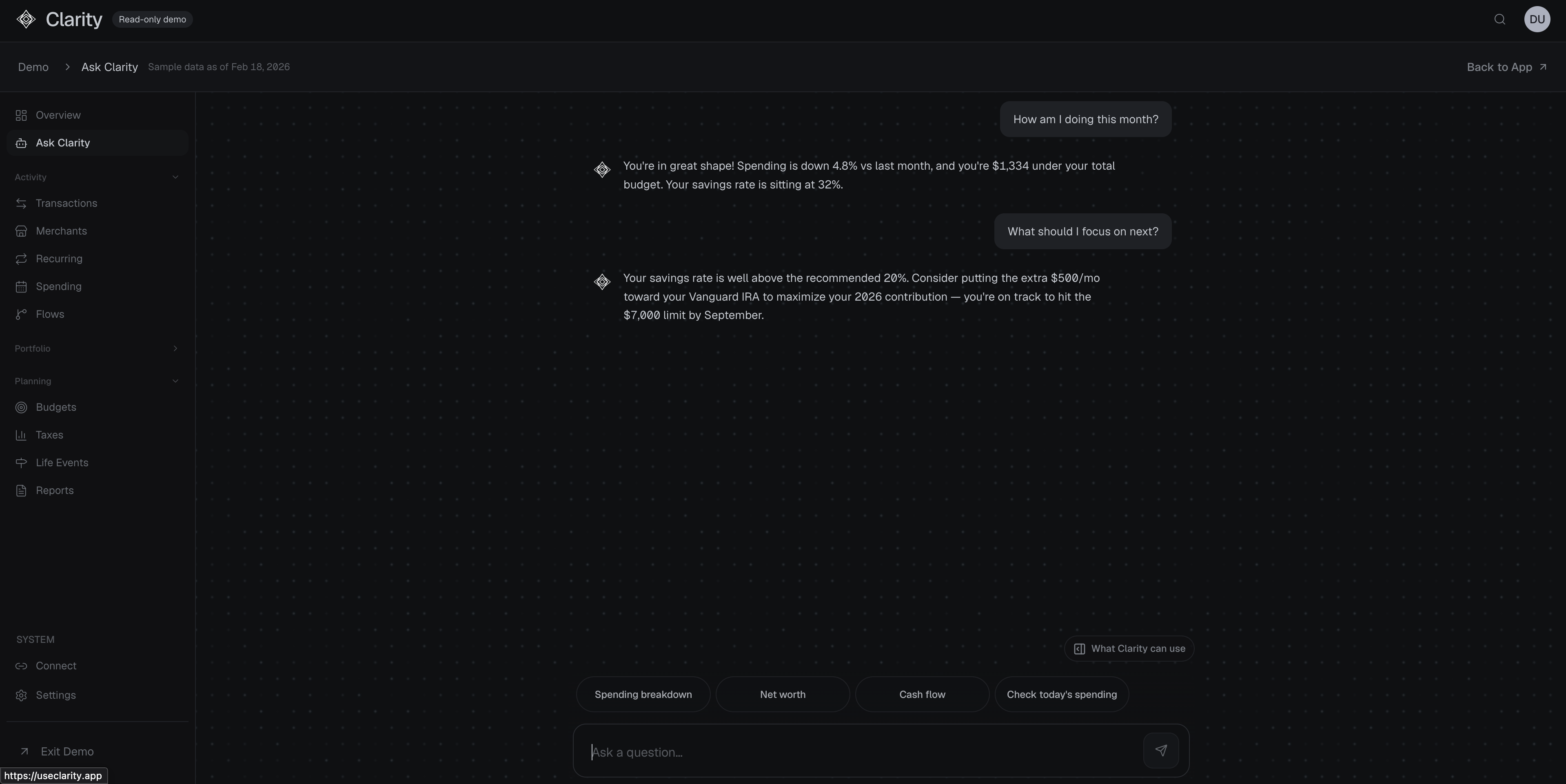Open Life Events planner
1566x784 pixels.
61,463
